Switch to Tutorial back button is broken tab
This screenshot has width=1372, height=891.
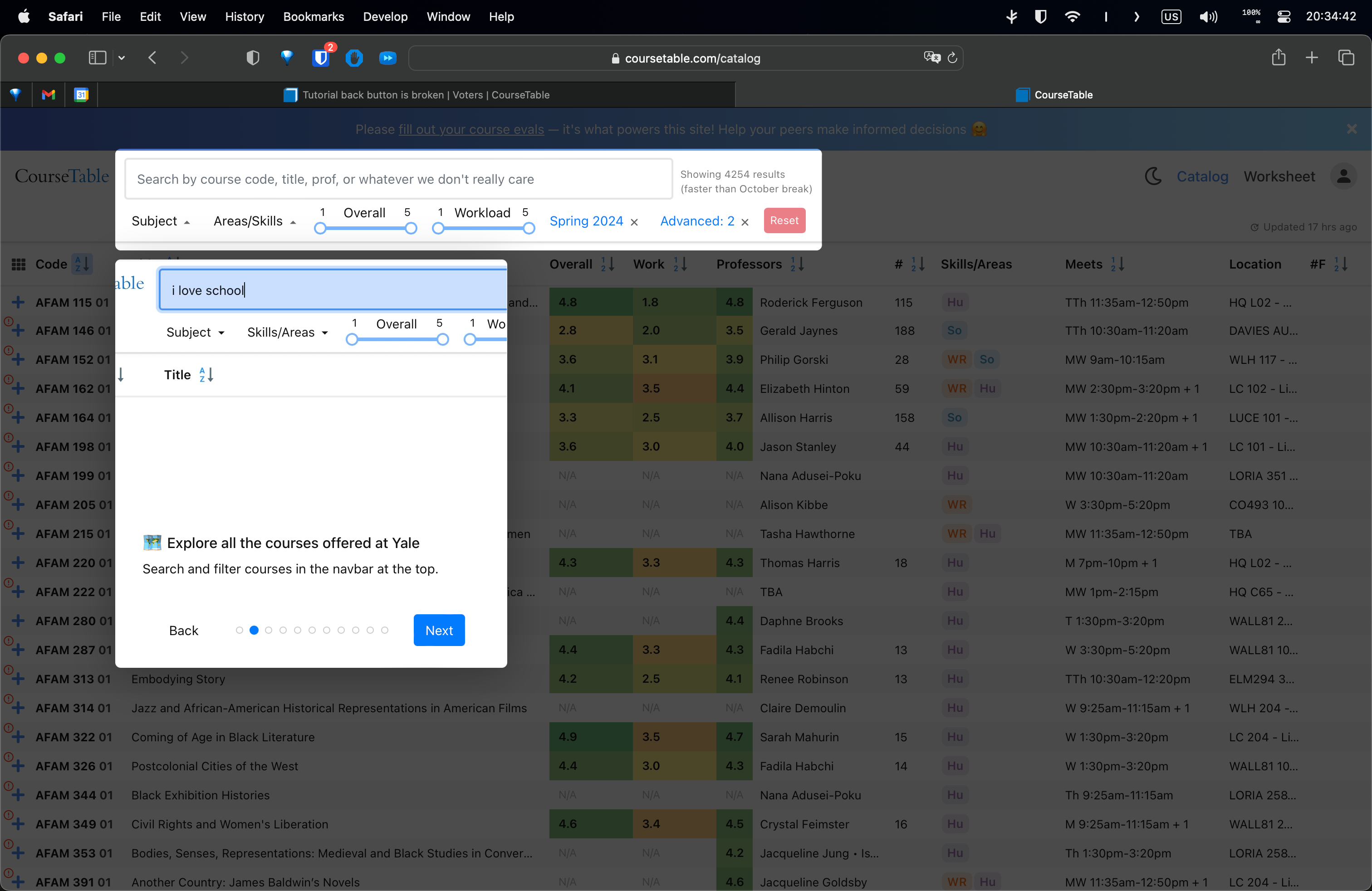417,94
